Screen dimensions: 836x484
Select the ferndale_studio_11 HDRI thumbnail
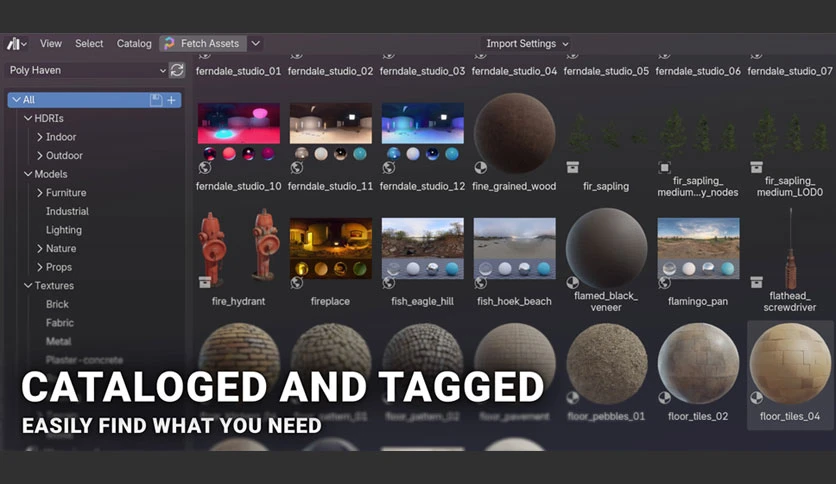click(331, 132)
